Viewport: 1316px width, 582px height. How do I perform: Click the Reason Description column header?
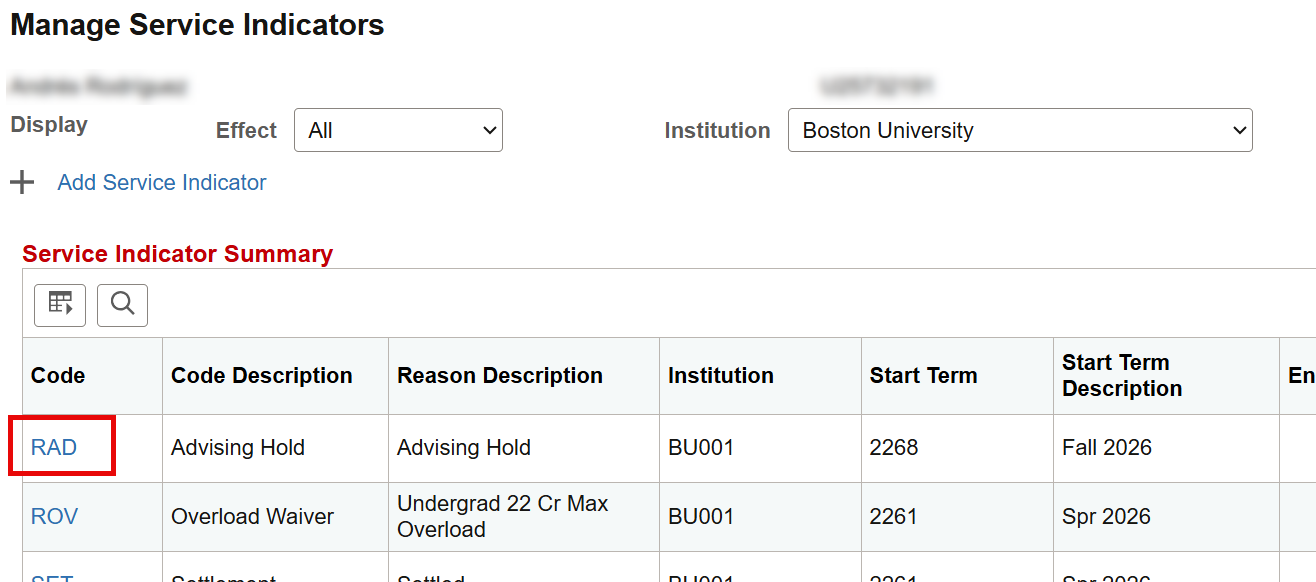pyautogui.click(x=500, y=376)
